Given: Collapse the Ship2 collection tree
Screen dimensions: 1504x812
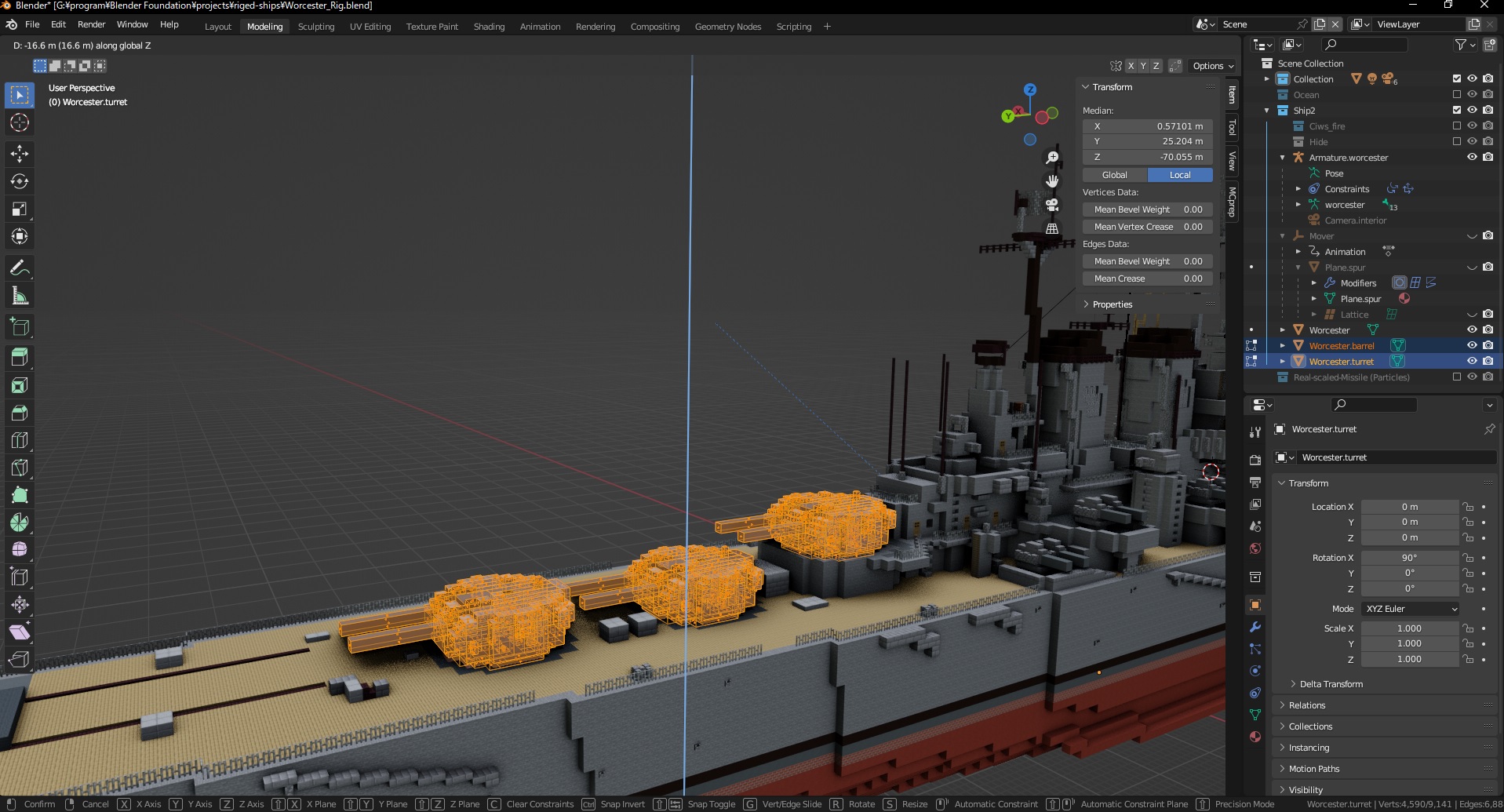Looking at the screenshot, I should coord(1267,111).
